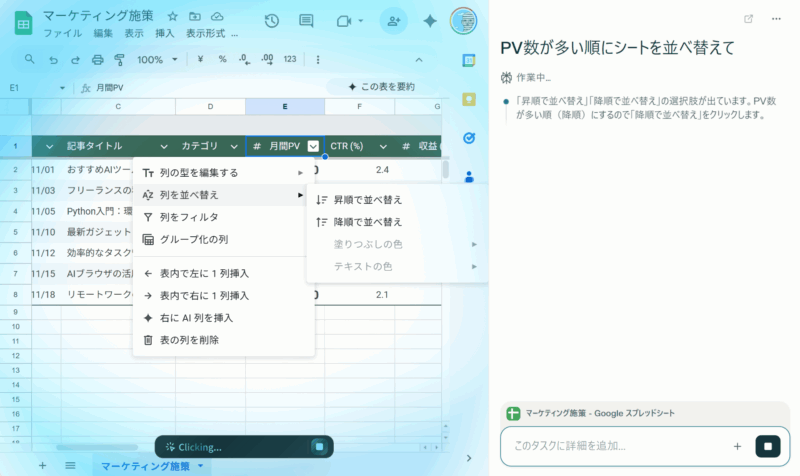Open the カテゴリ column dropdown arrow
This screenshot has height=476, width=800.
pyautogui.click(x=234, y=146)
